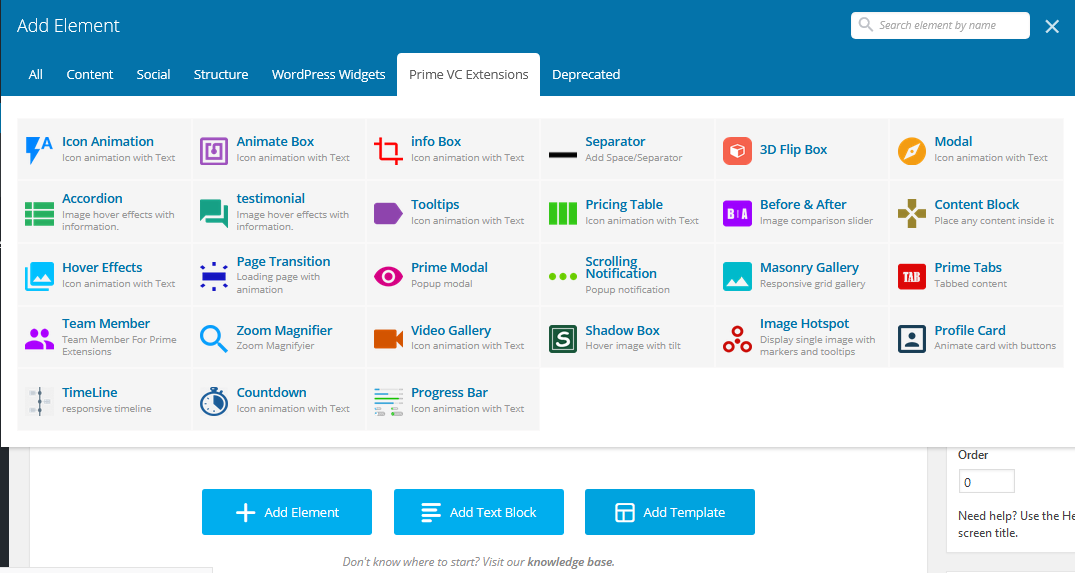The width and height of the screenshot is (1075, 573).
Task: Close the Add Element dialog
Action: [1052, 27]
